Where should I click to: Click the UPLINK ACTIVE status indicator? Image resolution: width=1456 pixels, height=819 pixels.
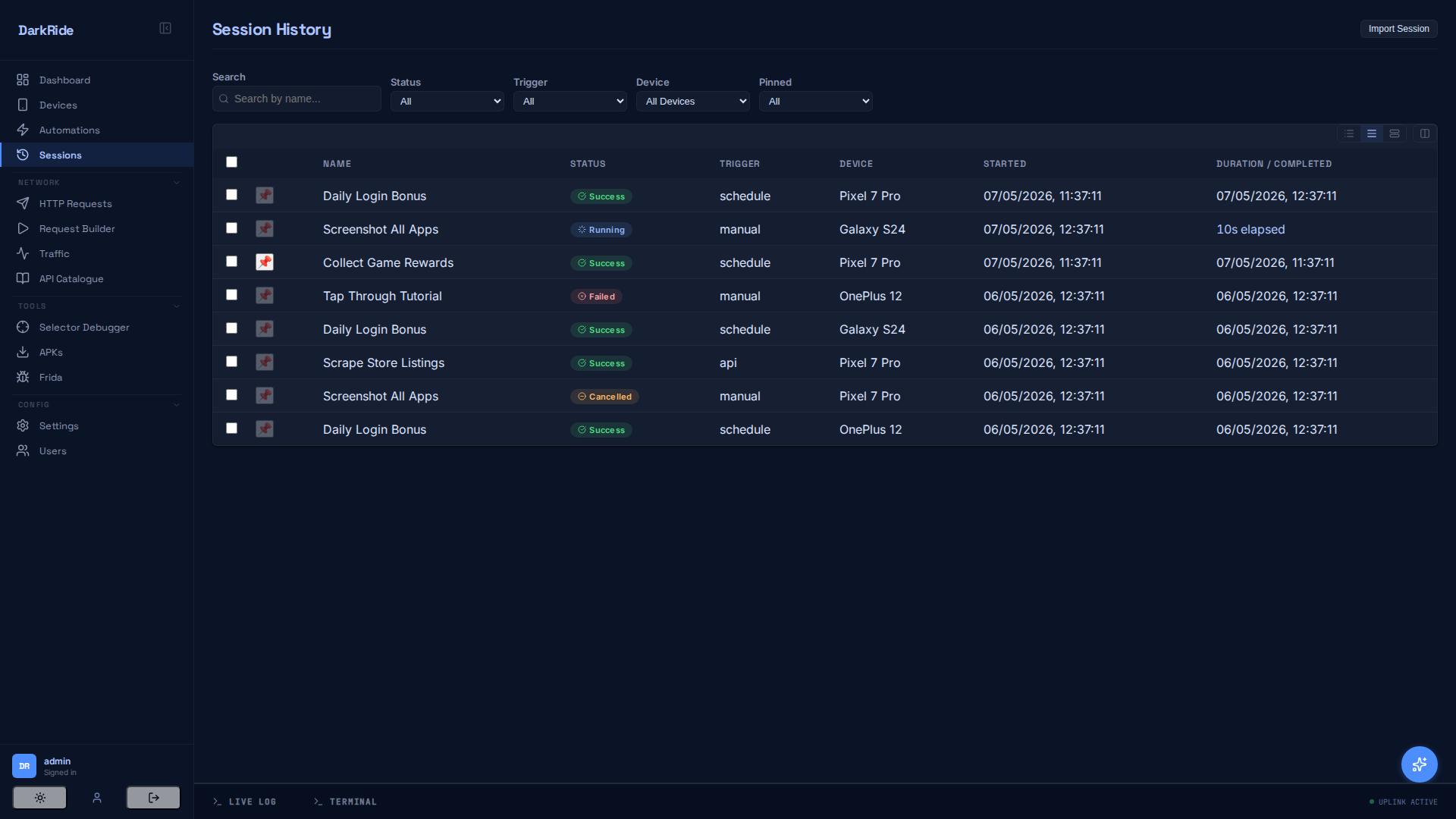pos(1403,802)
